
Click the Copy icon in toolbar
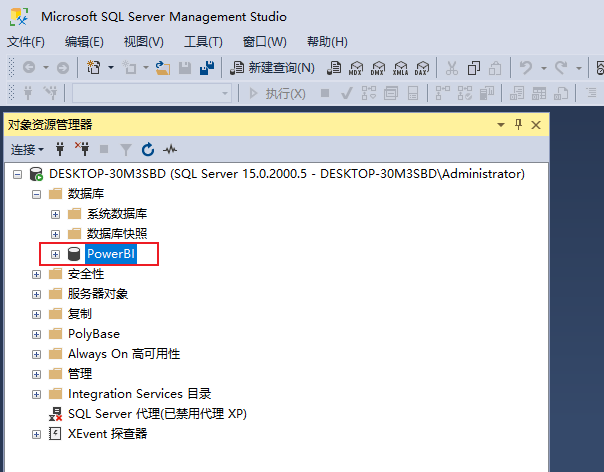pos(473,68)
